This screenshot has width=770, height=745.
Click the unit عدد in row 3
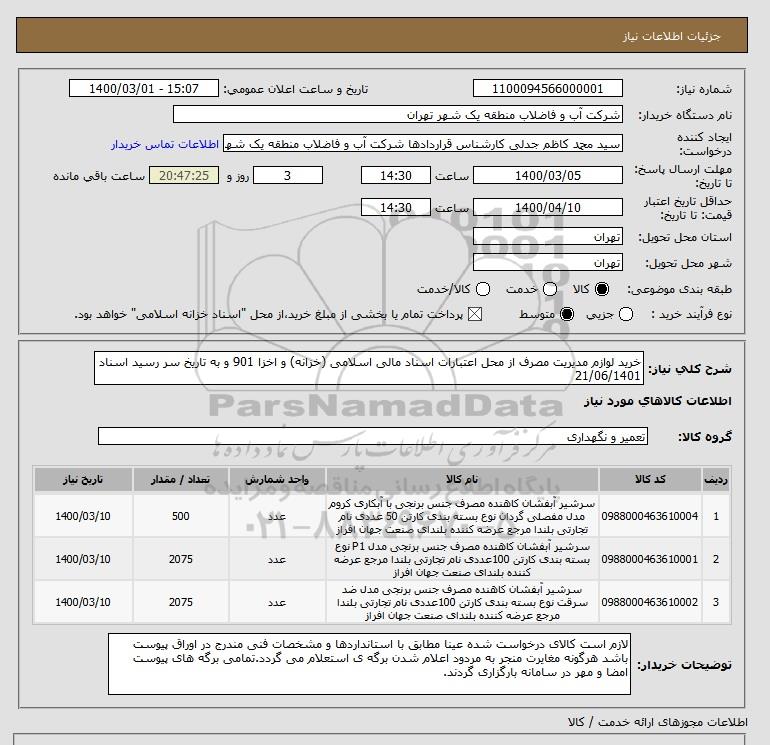coord(277,602)
